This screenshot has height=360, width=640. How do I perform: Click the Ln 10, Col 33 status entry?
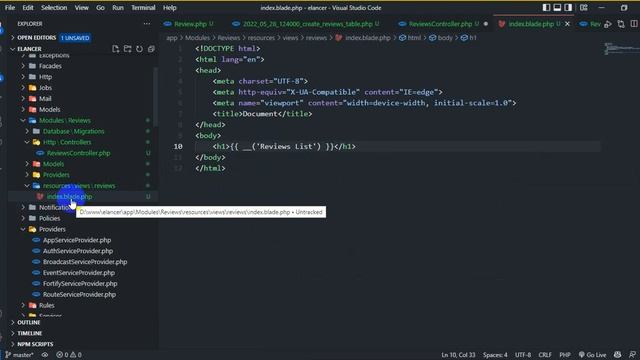458,355
